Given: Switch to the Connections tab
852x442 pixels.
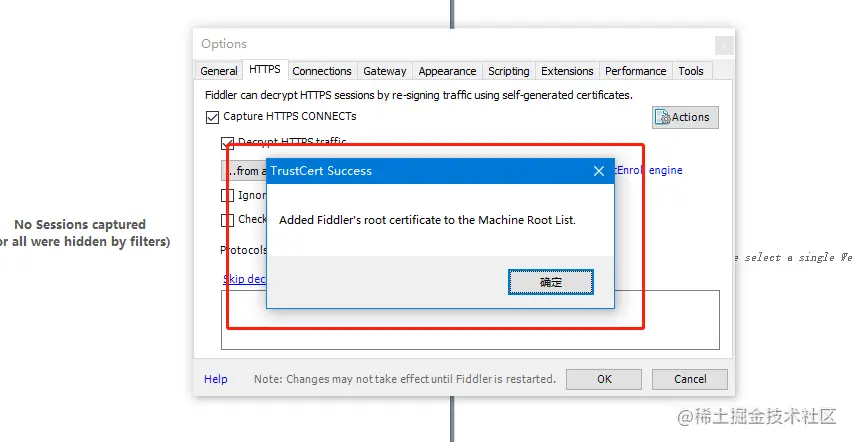Looking at the screenshot, I should [x=322, y=71].
